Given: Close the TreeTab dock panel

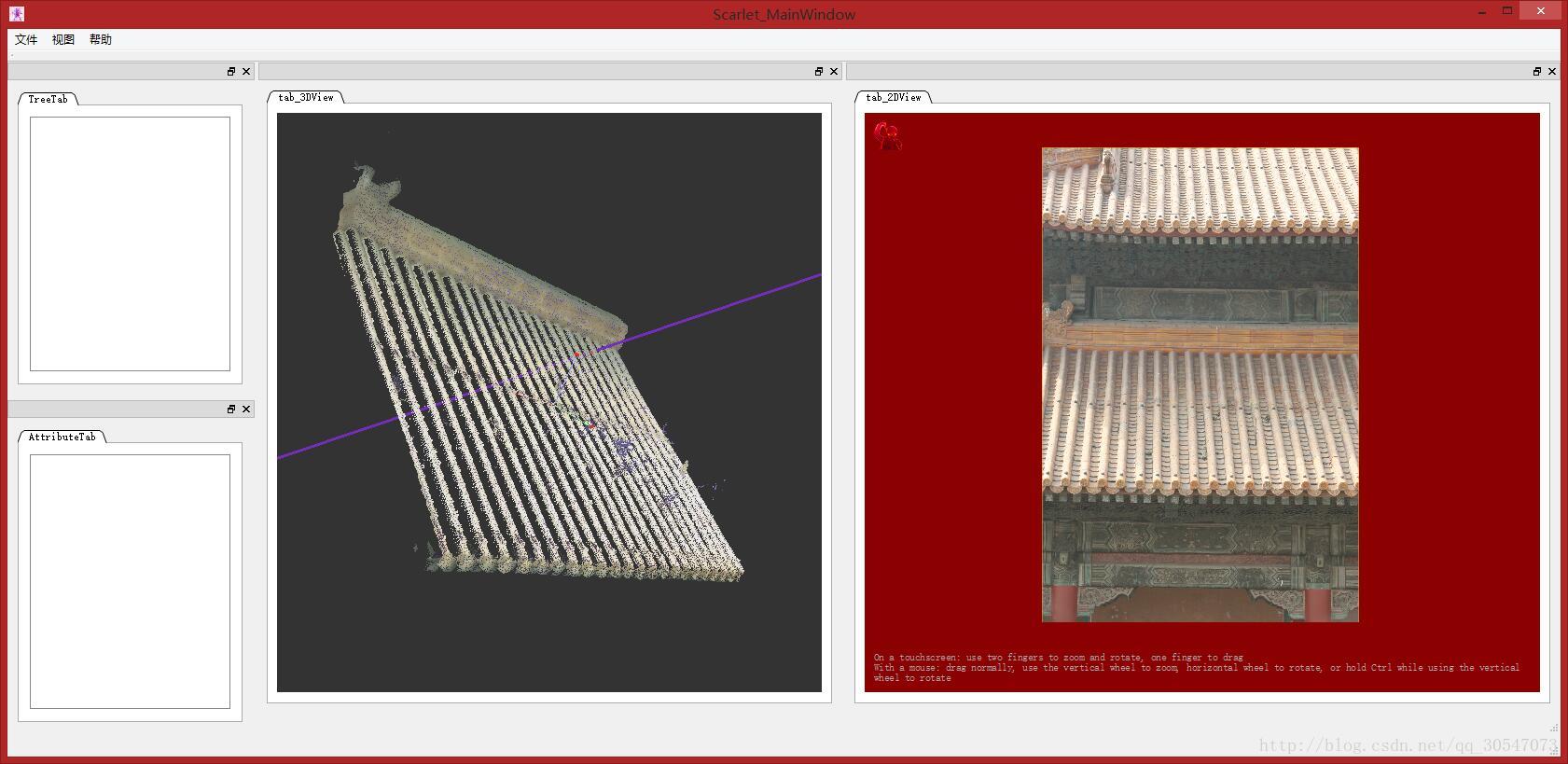Looking at the screenshot, I should (x=246, y=72).
